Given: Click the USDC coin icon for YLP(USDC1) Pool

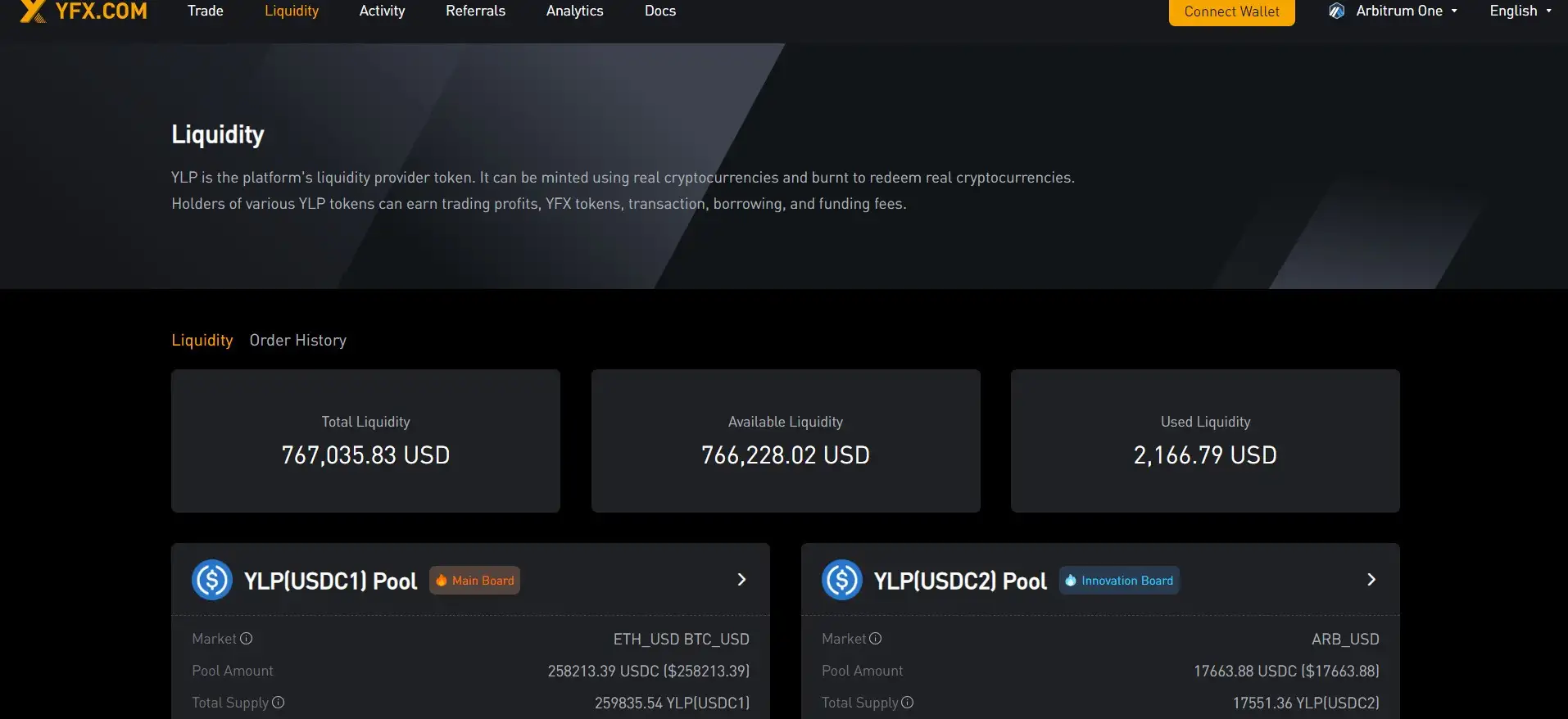Looking at the screenshot, I should (212, 580).
